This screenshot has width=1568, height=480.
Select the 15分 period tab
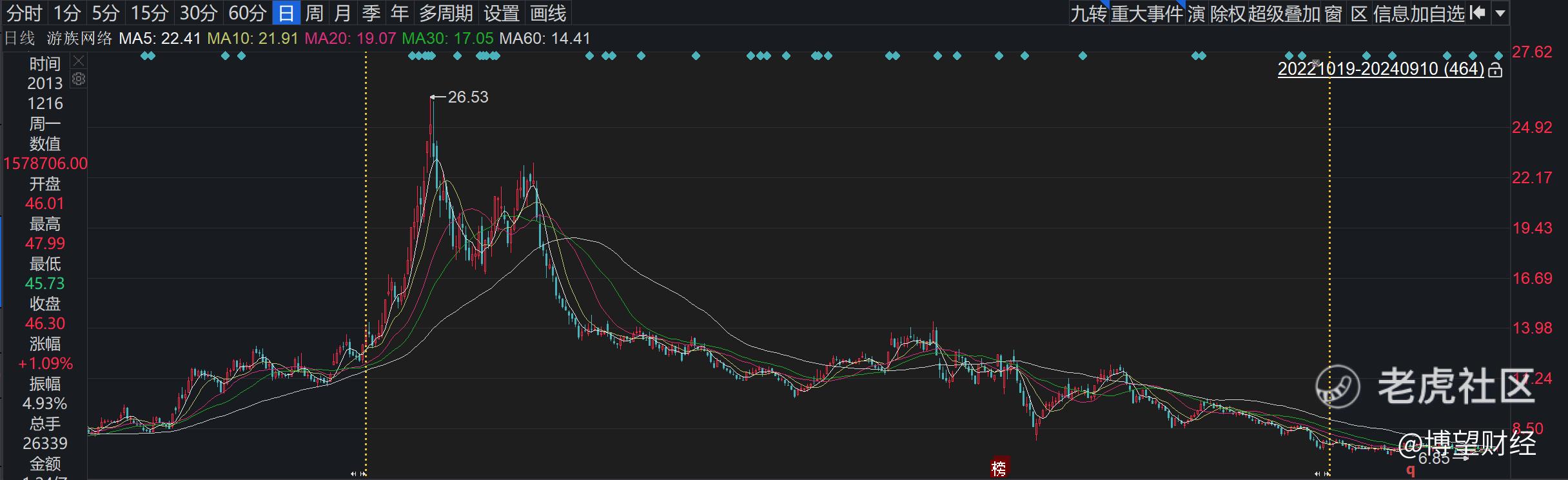pos(150,13)
